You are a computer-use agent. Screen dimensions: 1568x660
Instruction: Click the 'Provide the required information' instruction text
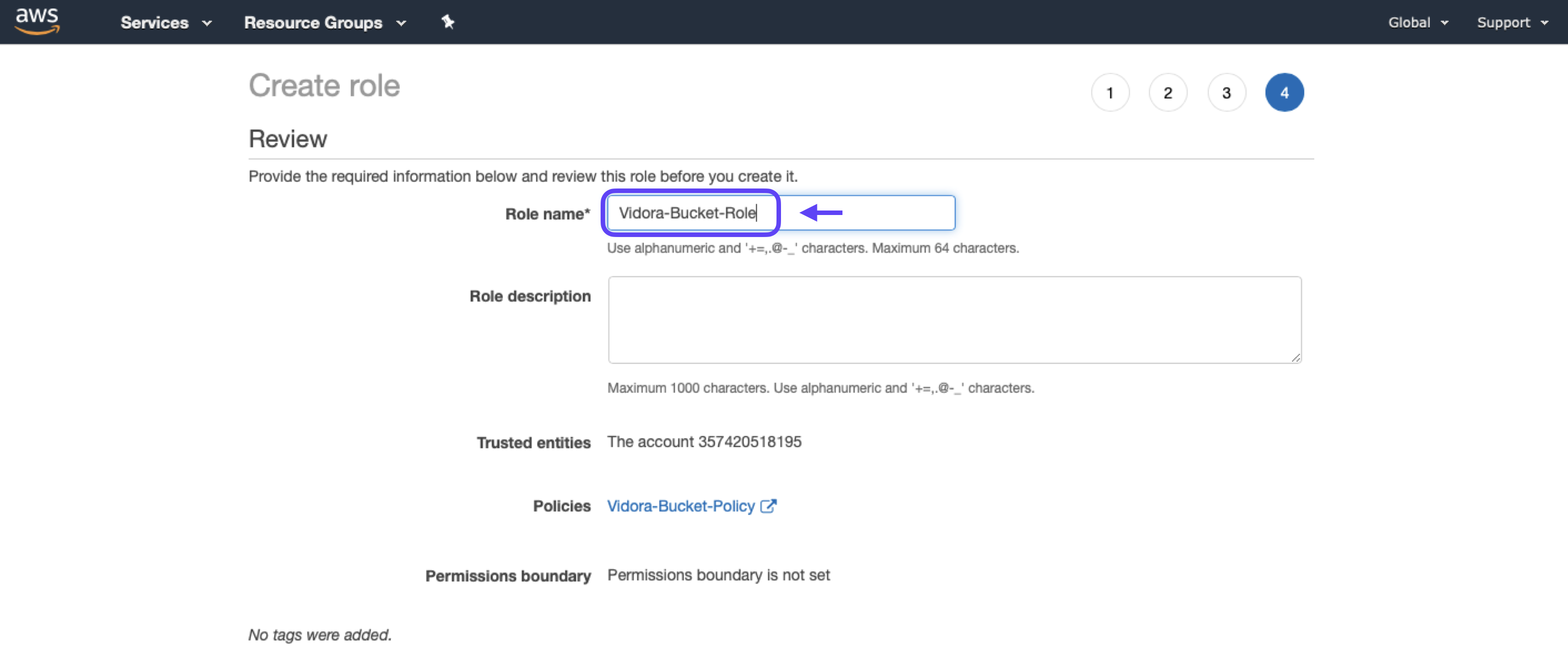pyautogui.click(x=523, y=176)
